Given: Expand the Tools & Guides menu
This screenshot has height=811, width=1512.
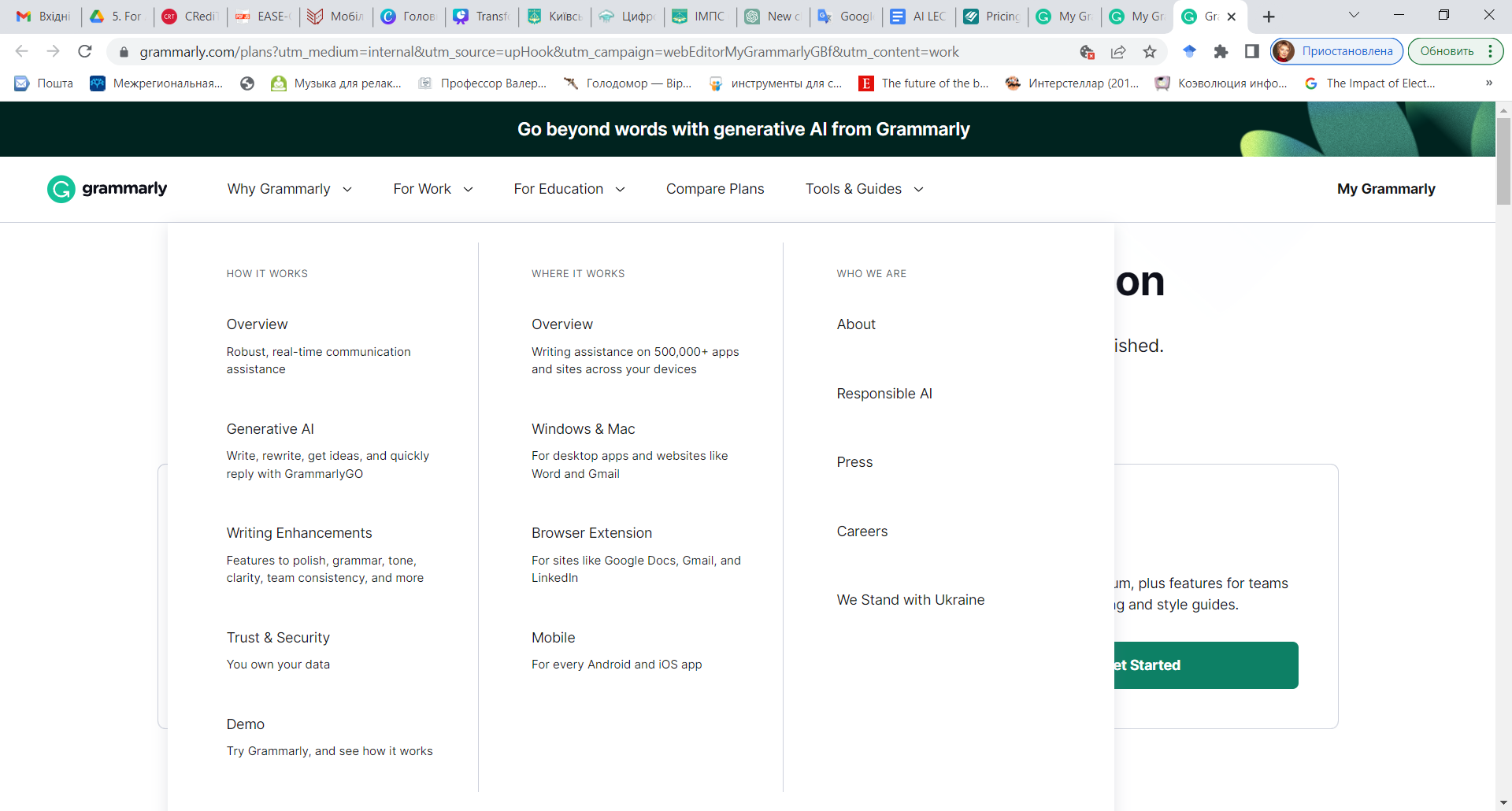Looking at the screenshot, I should (x=864, y=189).
